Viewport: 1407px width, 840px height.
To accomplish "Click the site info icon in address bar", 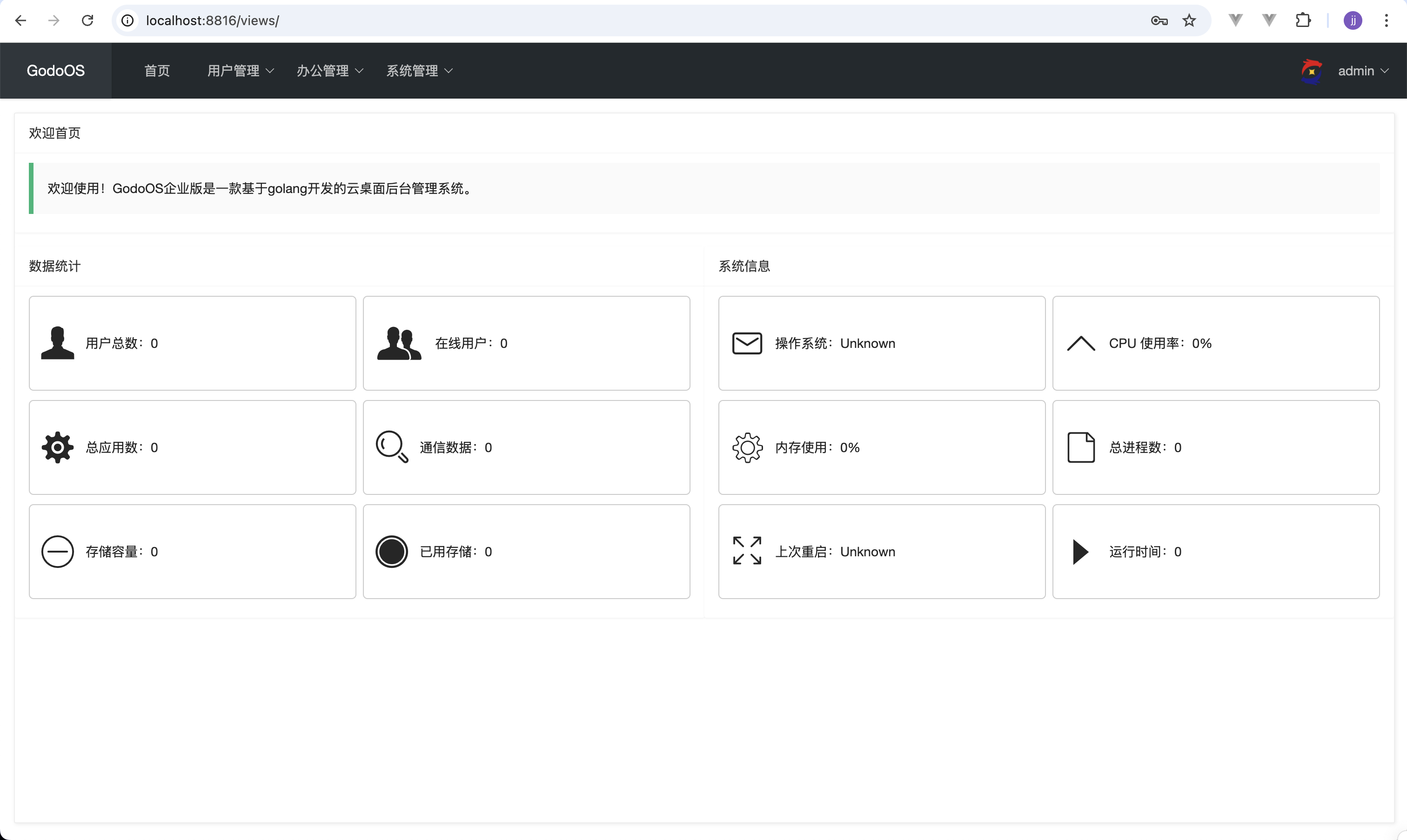I will click(x=128, y=21).
